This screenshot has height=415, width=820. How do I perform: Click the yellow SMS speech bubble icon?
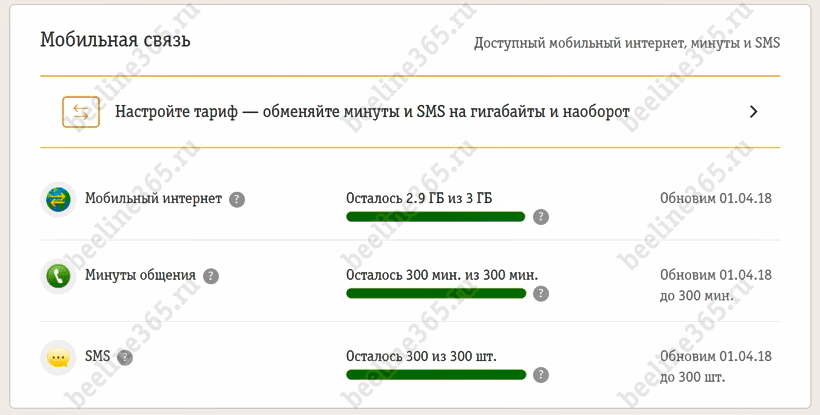click(58, 357)
